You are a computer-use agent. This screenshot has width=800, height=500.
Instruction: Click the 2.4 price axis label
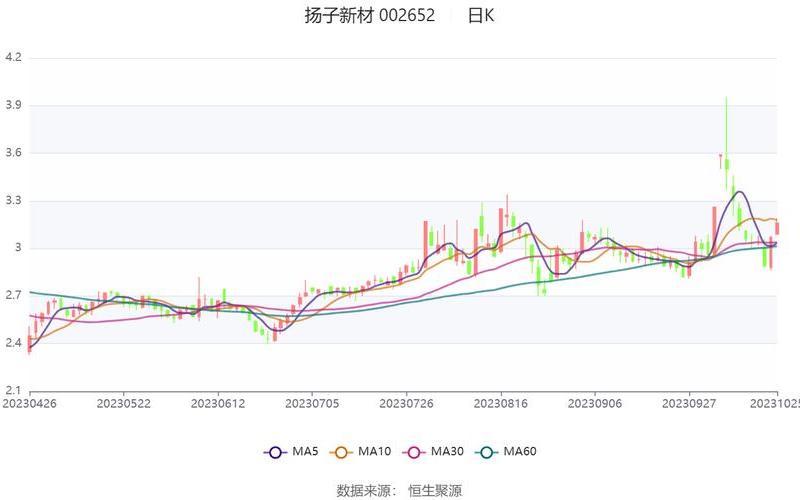[x=14, y=343]
